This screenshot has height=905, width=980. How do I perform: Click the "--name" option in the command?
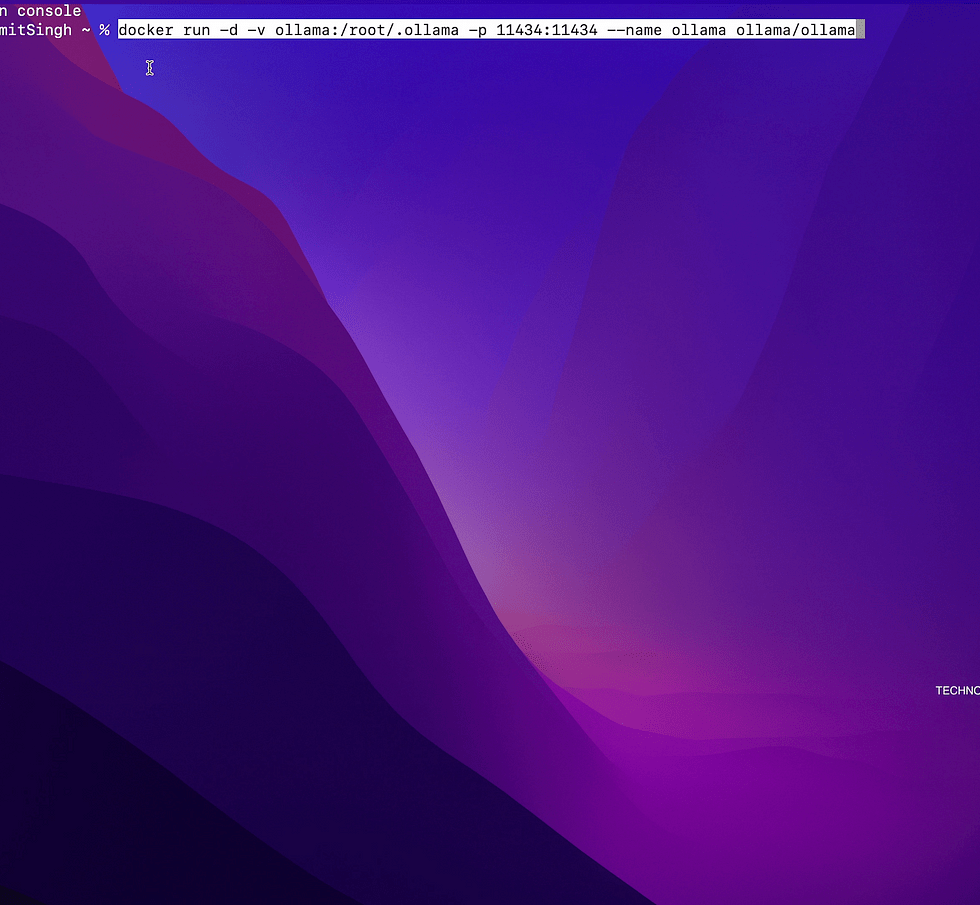(635, 30)
